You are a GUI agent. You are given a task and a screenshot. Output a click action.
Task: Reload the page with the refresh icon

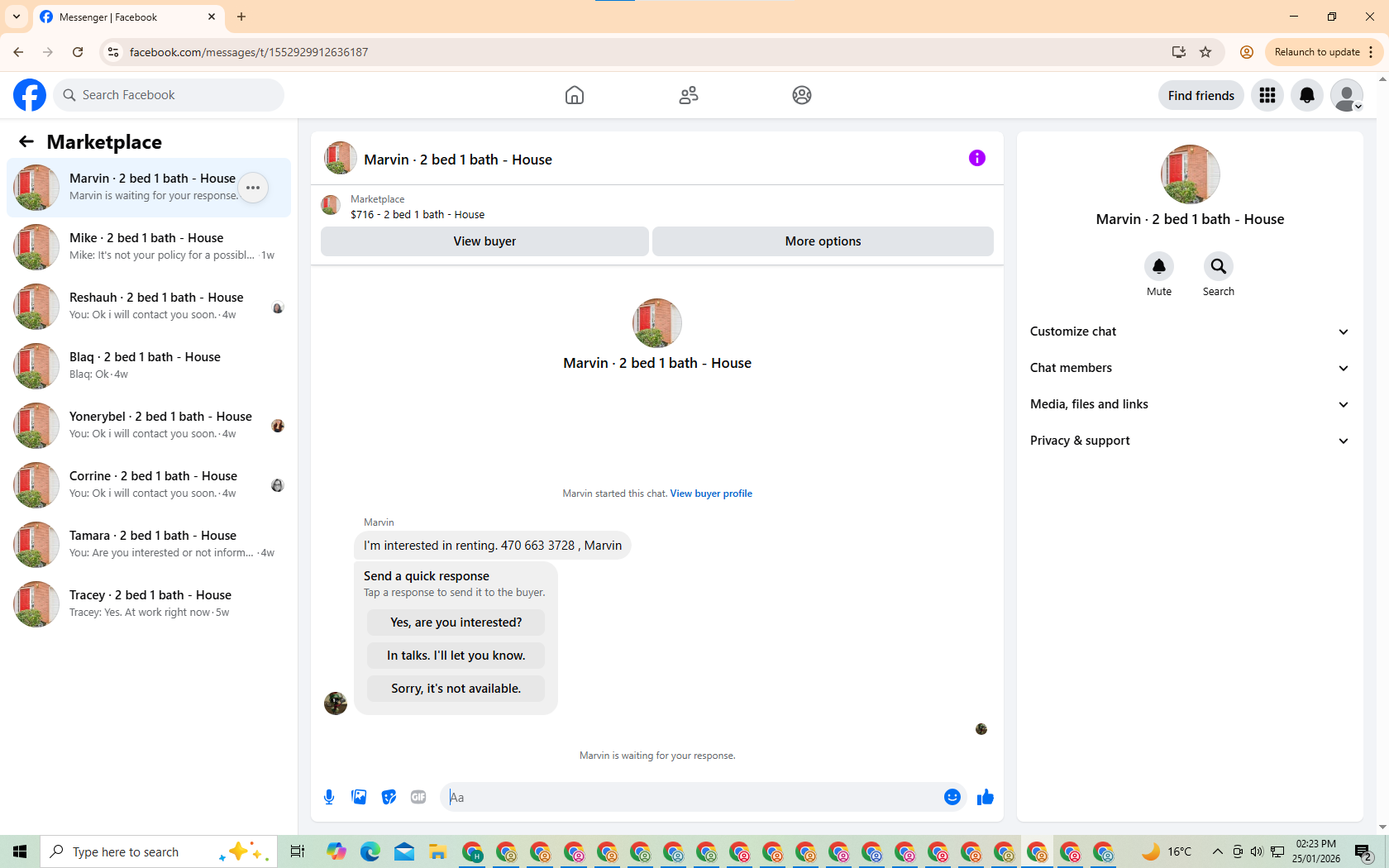(x=78, y=52)
